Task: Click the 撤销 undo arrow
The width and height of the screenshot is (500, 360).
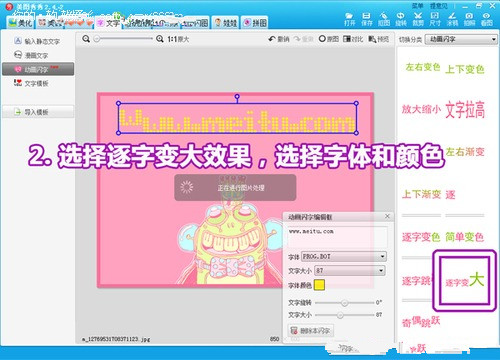Action: tap(279, 39)
